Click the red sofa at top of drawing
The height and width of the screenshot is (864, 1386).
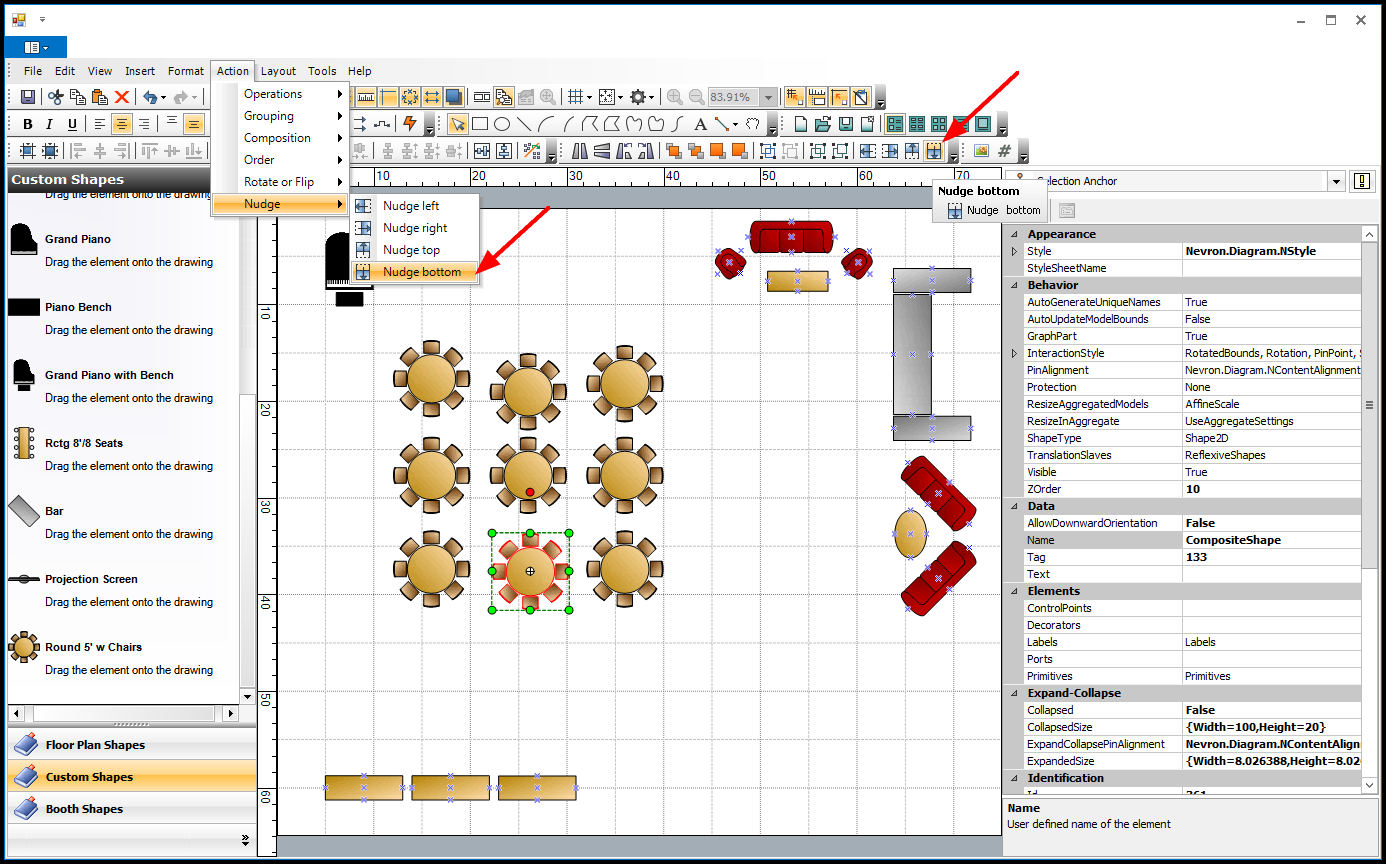point(792,237)
